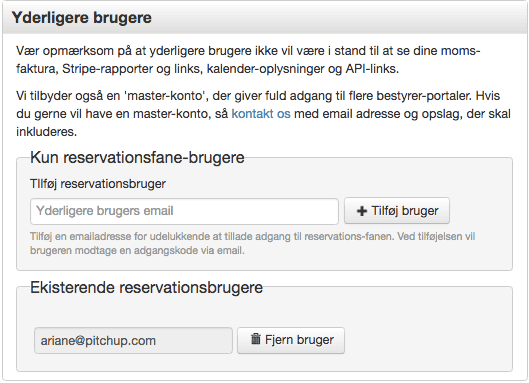The image size is (529, 383).
Task: Click the API-links text in first paragraph
Action: [372, 69]
